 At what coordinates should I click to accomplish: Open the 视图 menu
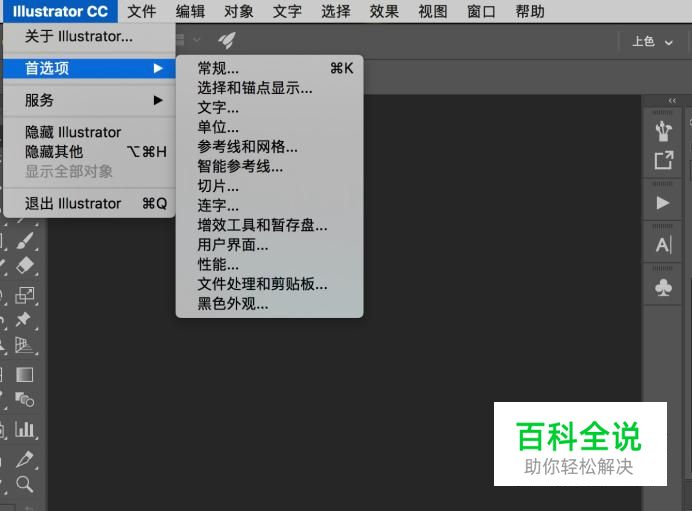[433, 11]
